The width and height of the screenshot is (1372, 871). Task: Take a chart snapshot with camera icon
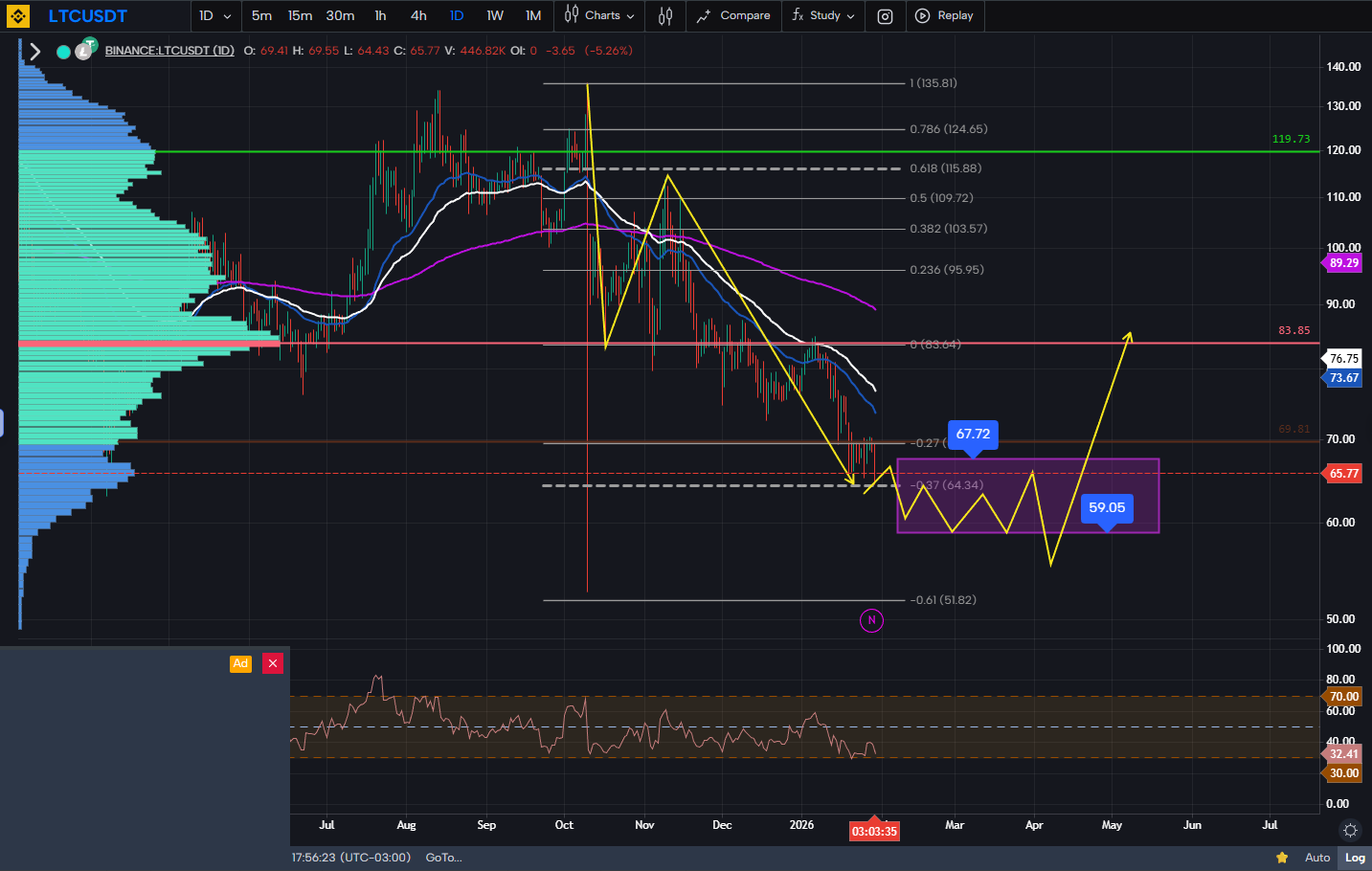tap(886, 16)
